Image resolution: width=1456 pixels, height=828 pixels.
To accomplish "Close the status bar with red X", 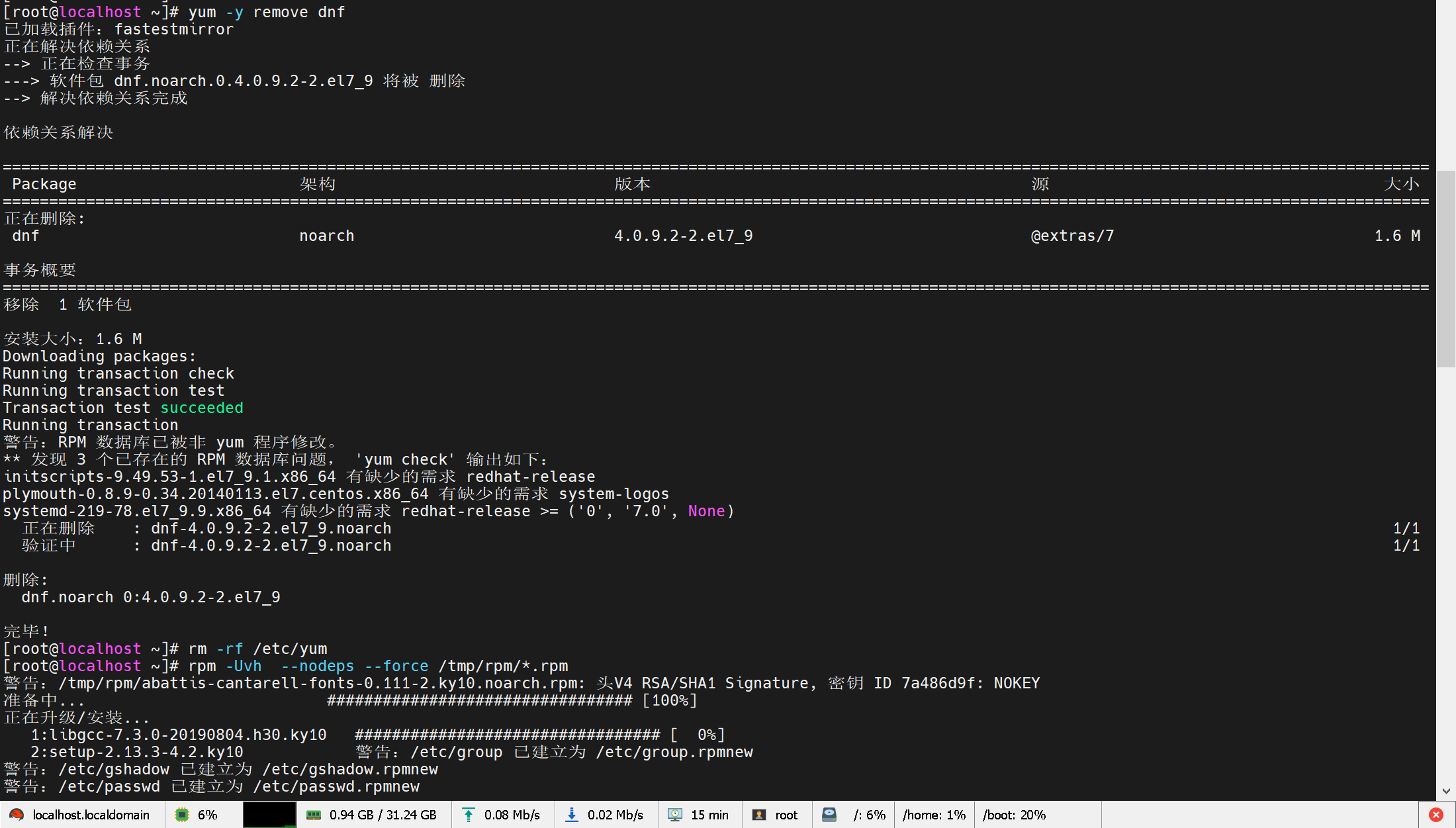I will (1436, 815).
